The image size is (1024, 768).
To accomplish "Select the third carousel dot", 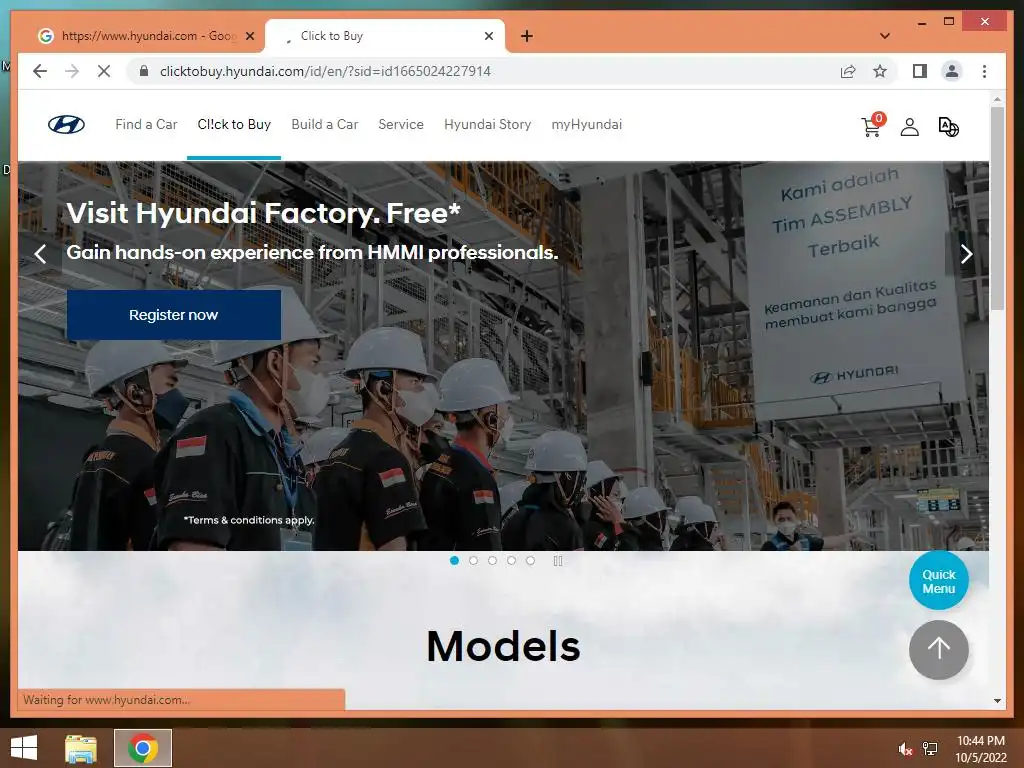I will (x=492, y=560).
